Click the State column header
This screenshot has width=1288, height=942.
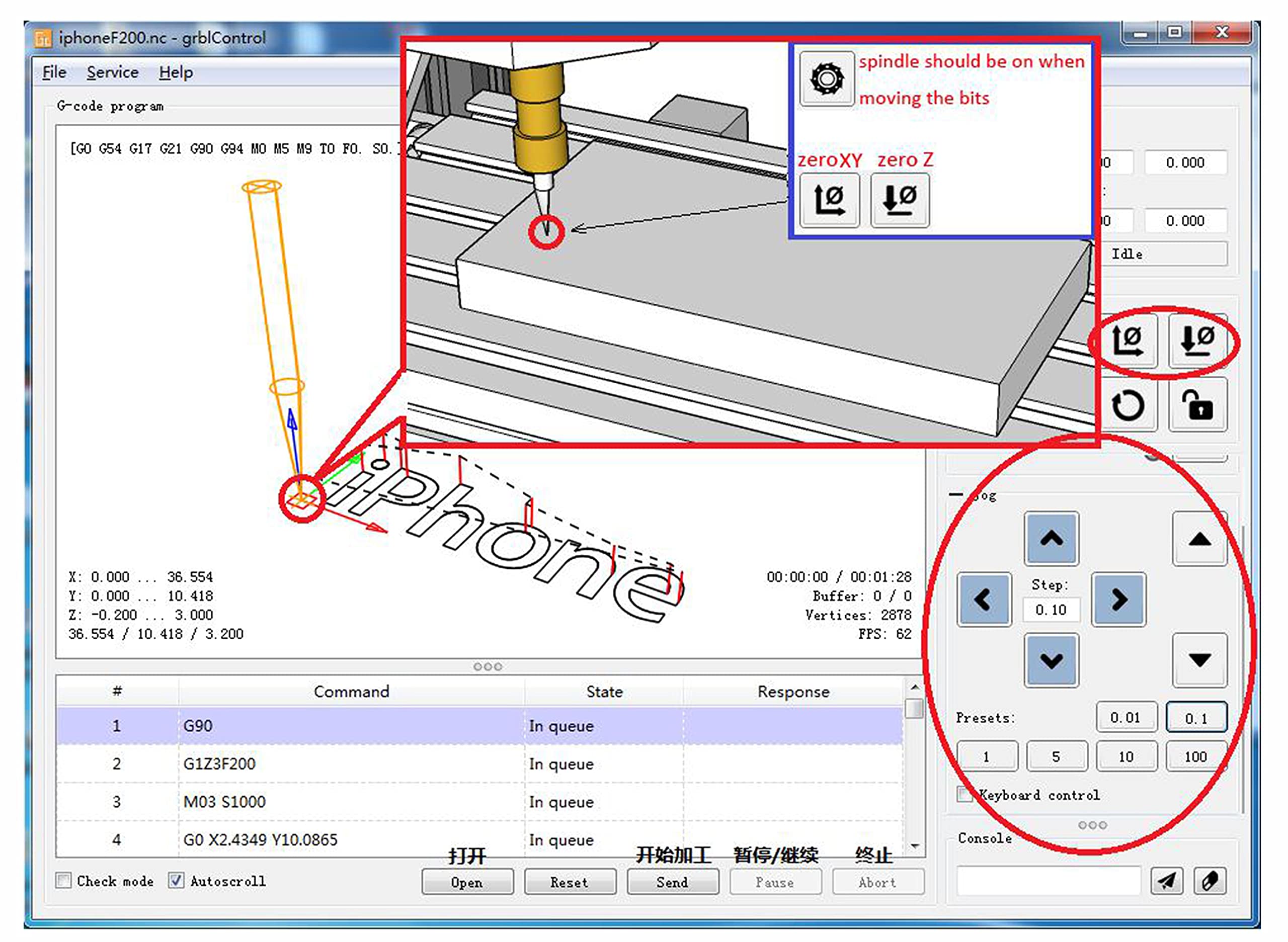pyautogui.click(x=604, y=692)
